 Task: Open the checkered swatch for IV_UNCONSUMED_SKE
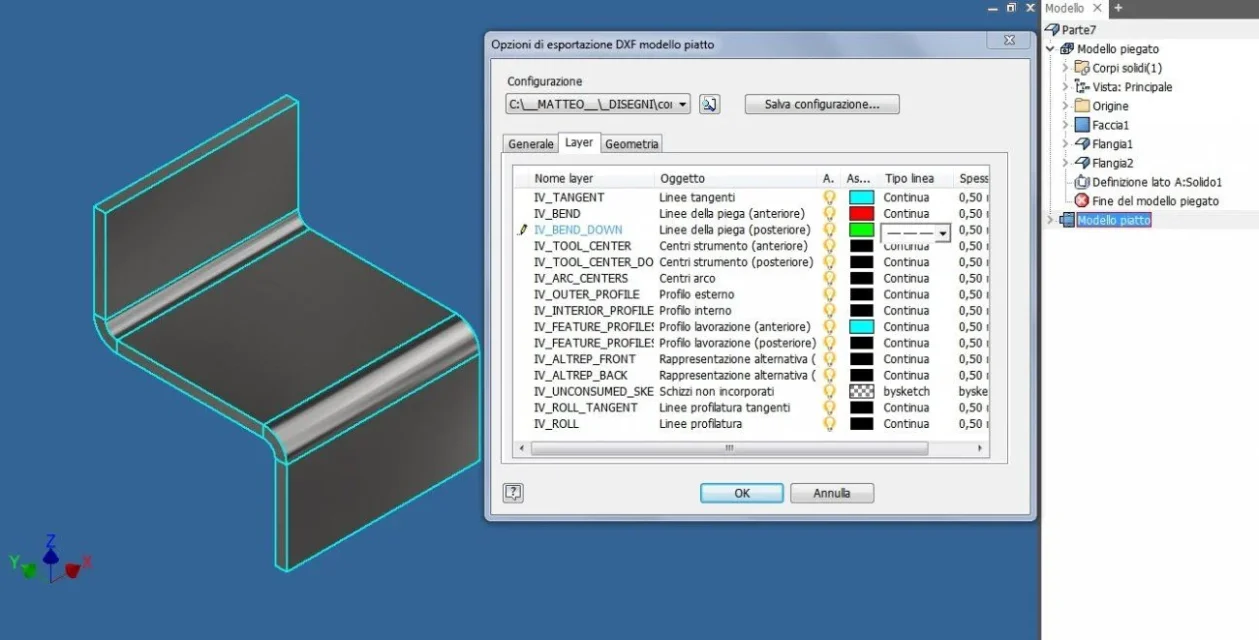click(x=861, y=392)
